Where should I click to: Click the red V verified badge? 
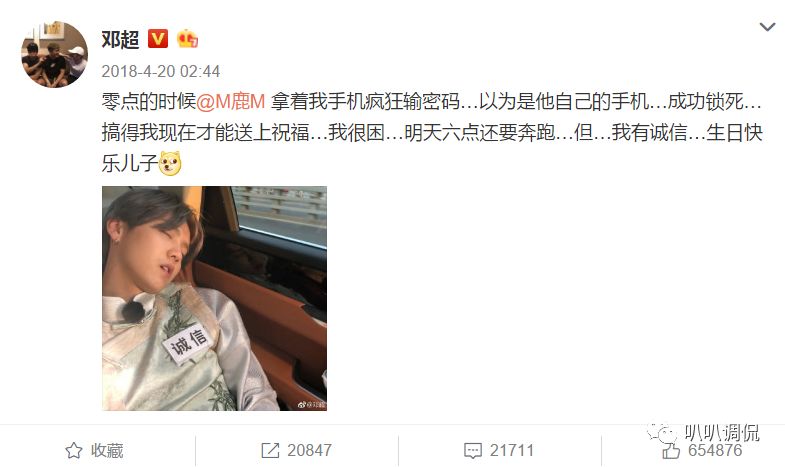[158, 39]
